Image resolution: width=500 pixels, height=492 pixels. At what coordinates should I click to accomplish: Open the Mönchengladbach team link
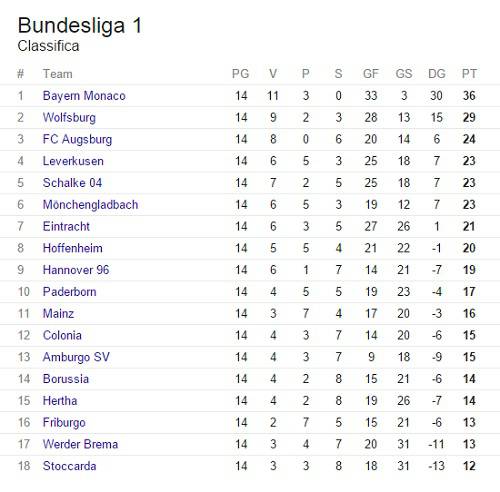(90, 205)
